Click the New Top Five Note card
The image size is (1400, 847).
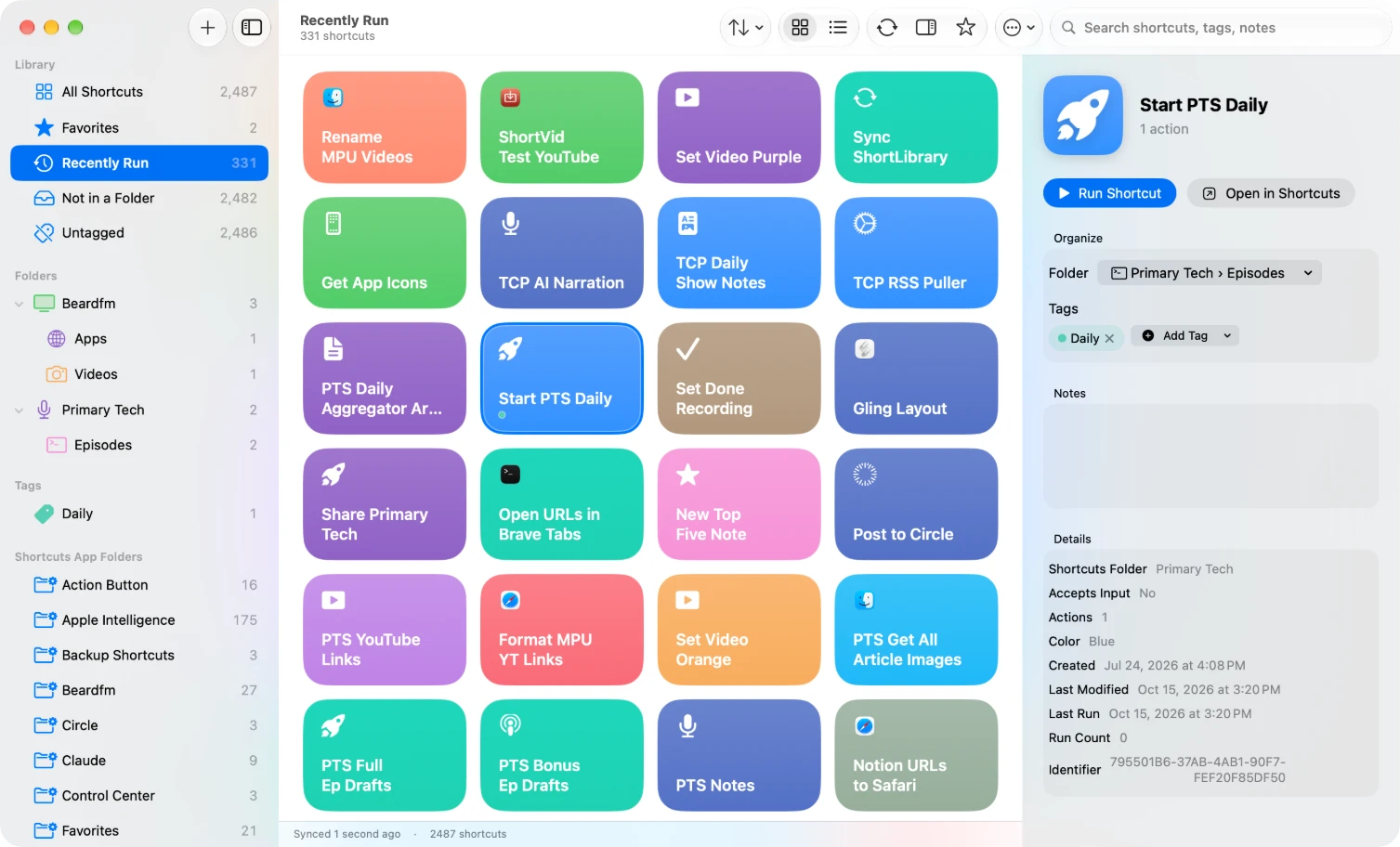point(739,504)
